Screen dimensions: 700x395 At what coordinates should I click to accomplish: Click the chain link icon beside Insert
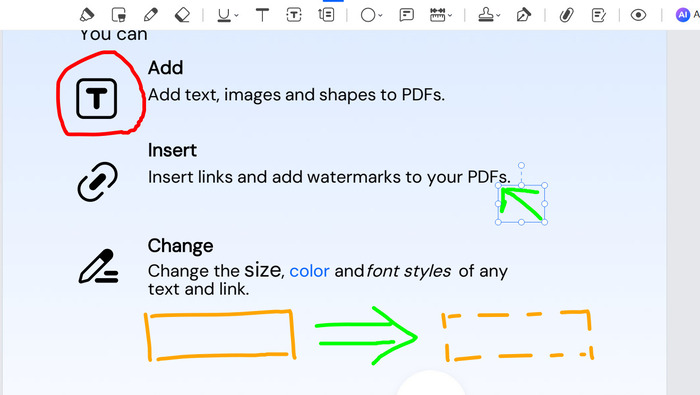[x=97, y=182]
